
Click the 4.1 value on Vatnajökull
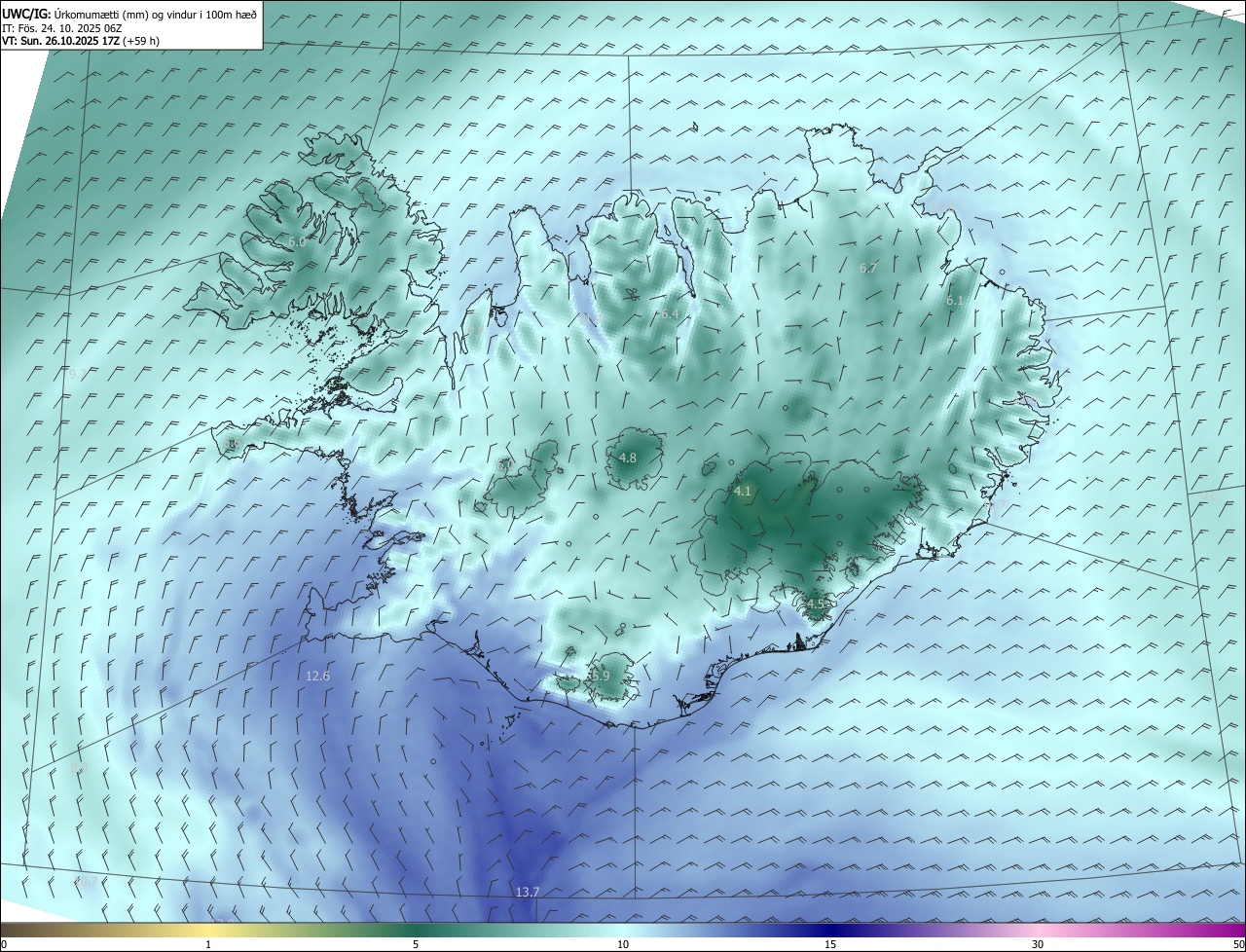(x=743, y=492)
